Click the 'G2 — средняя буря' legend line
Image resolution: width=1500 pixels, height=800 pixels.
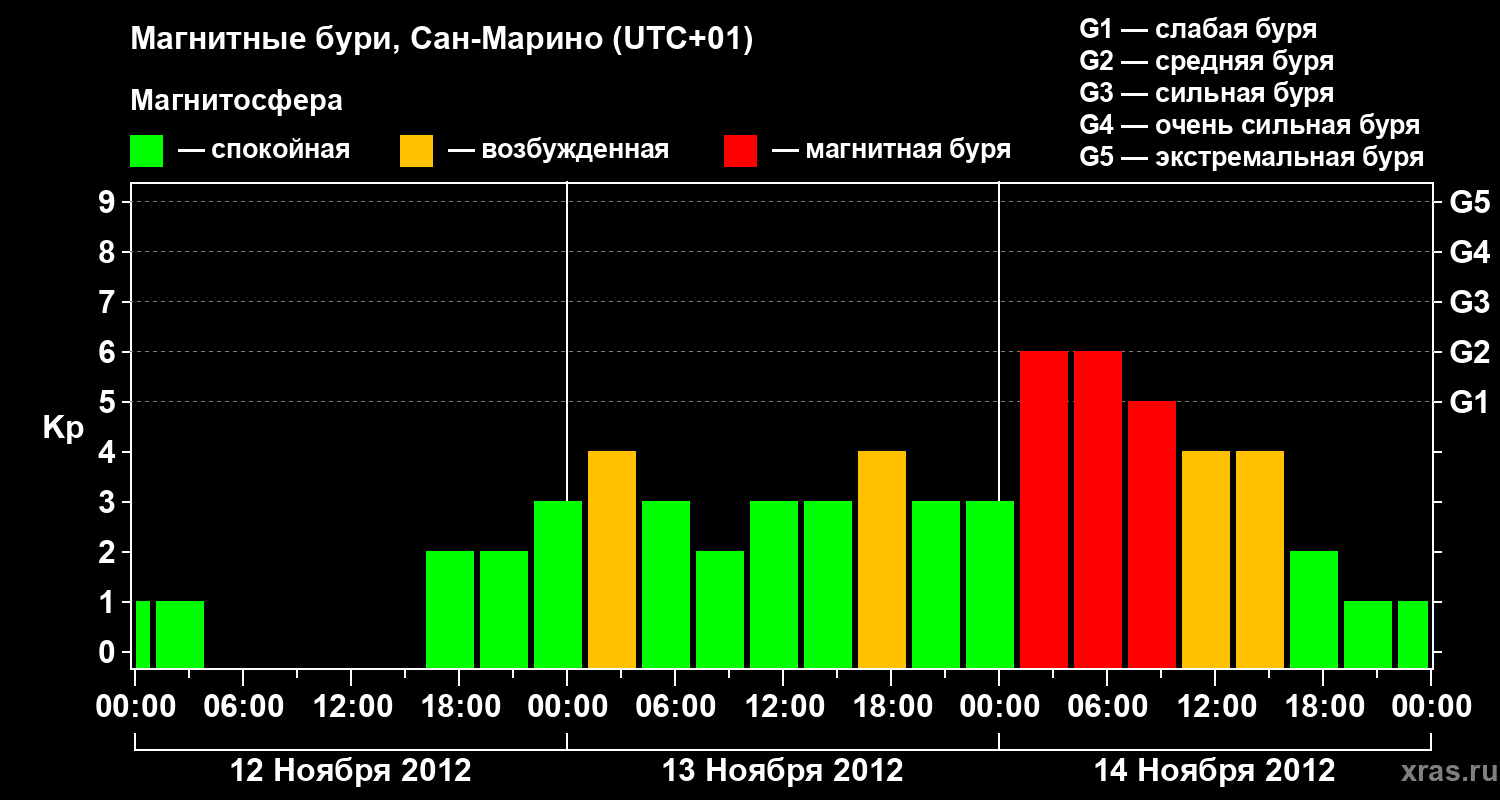tap(1207, 61)
